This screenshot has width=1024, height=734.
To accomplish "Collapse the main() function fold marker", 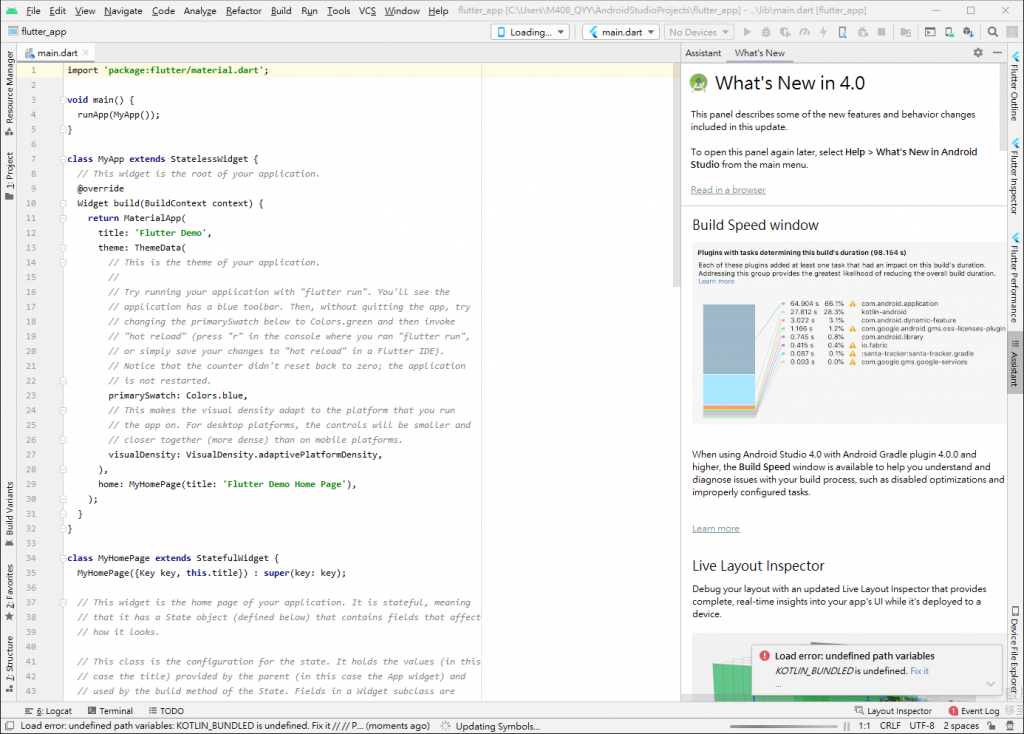I will click(x=63, y=100).
